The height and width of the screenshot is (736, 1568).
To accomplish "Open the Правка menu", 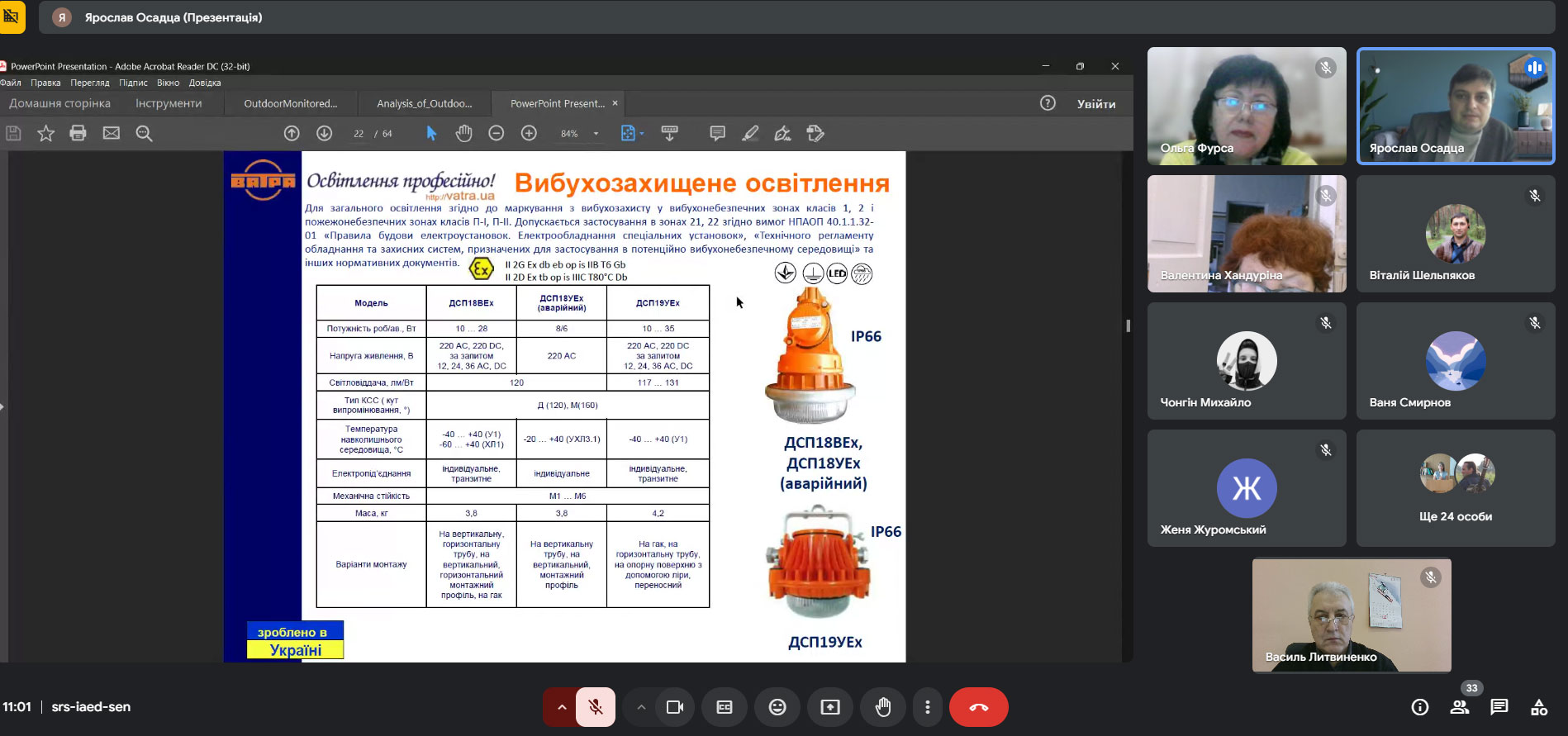I will point(45,83).
